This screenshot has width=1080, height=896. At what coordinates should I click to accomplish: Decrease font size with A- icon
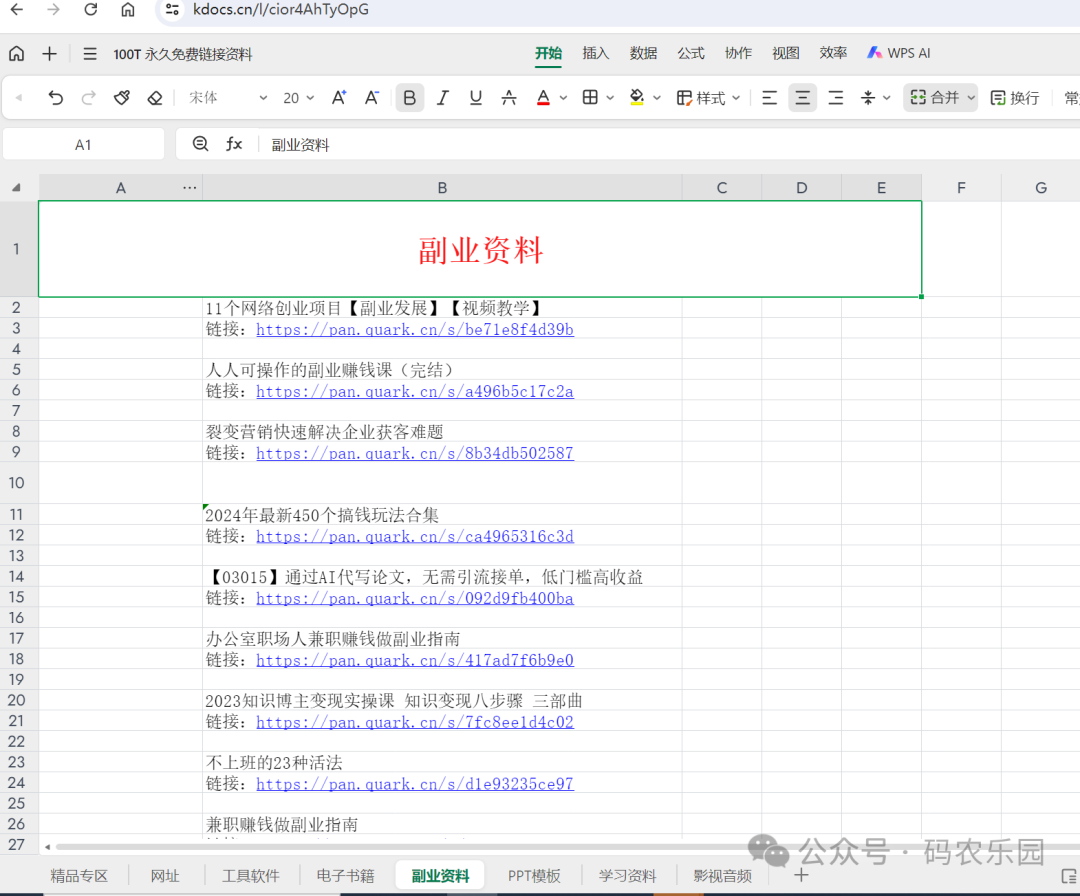coord(372,98)
